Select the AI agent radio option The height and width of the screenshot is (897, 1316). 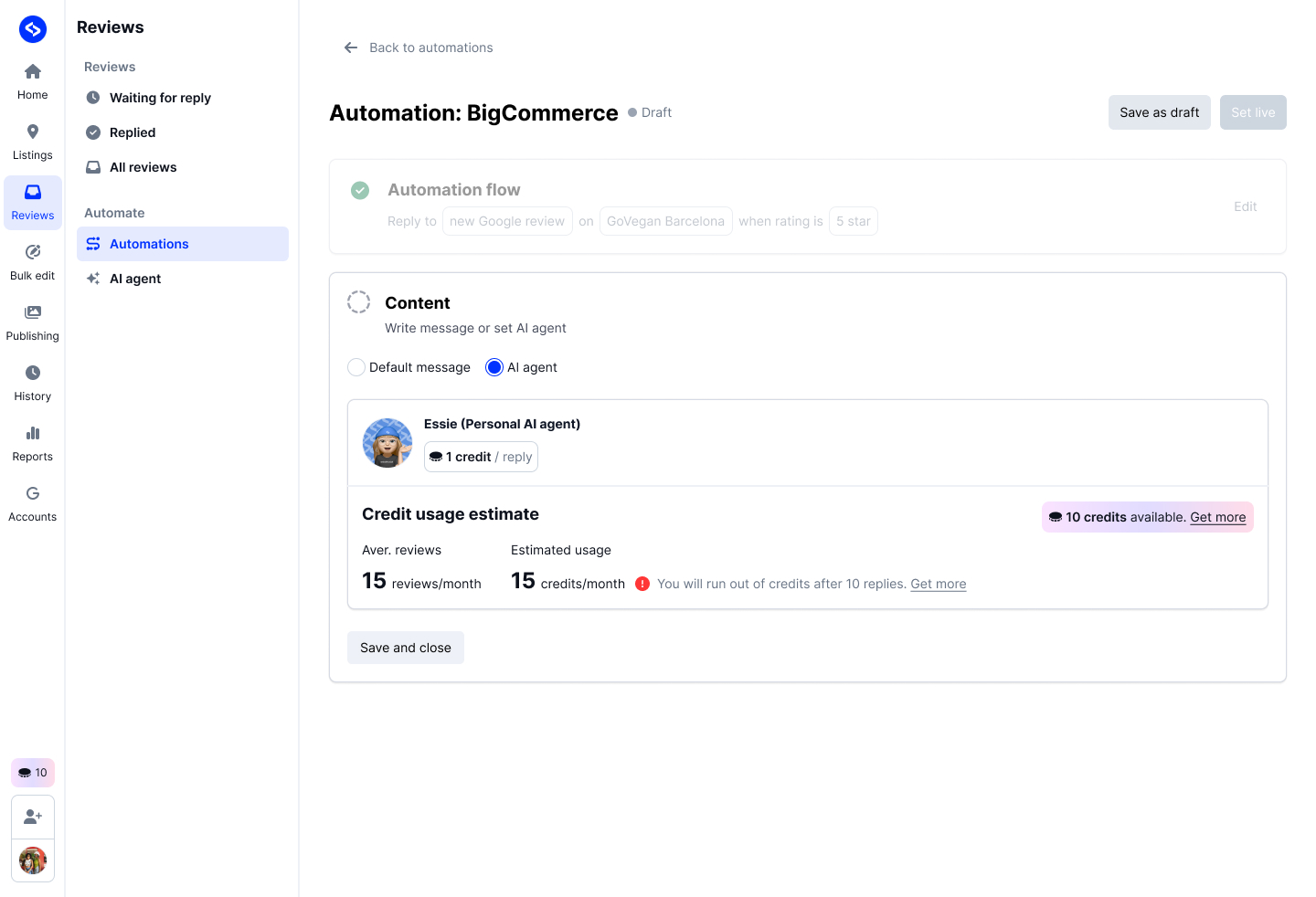494,367
